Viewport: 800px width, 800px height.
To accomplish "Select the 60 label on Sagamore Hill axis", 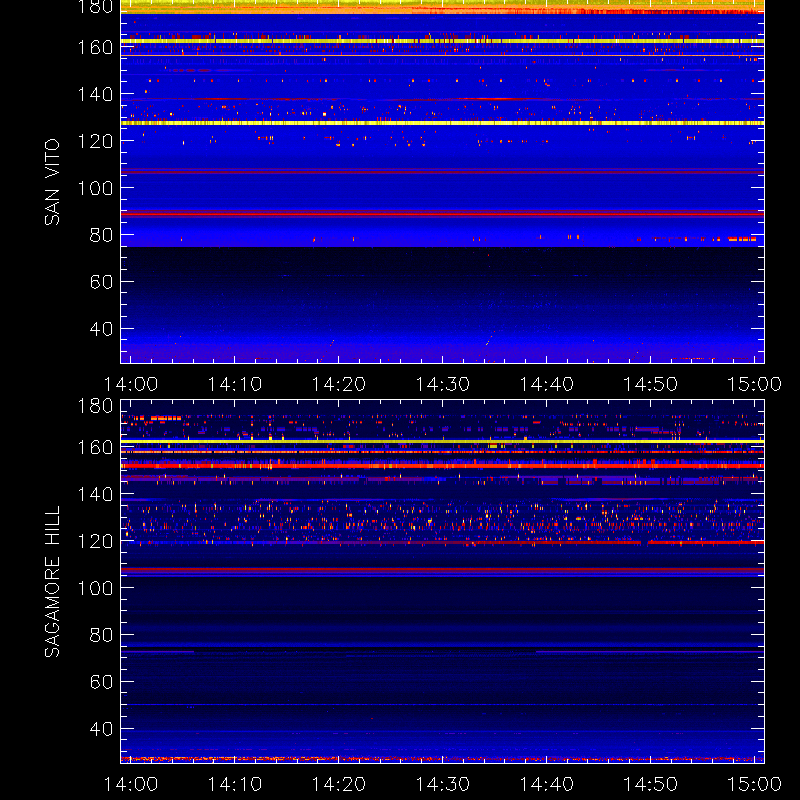I will [x=101, y=682].
